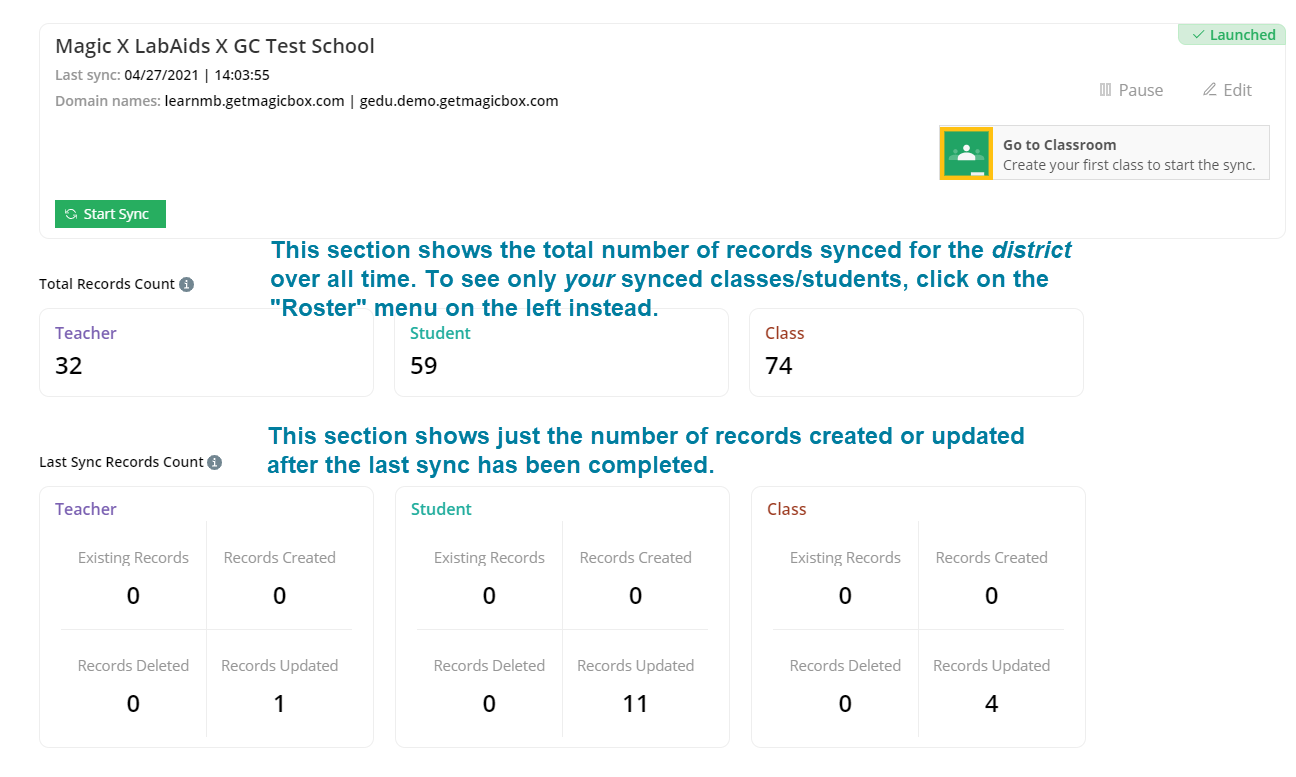Click the Pause button
This screenshot has width=1296, height=777.
[x=1131, y=90]
